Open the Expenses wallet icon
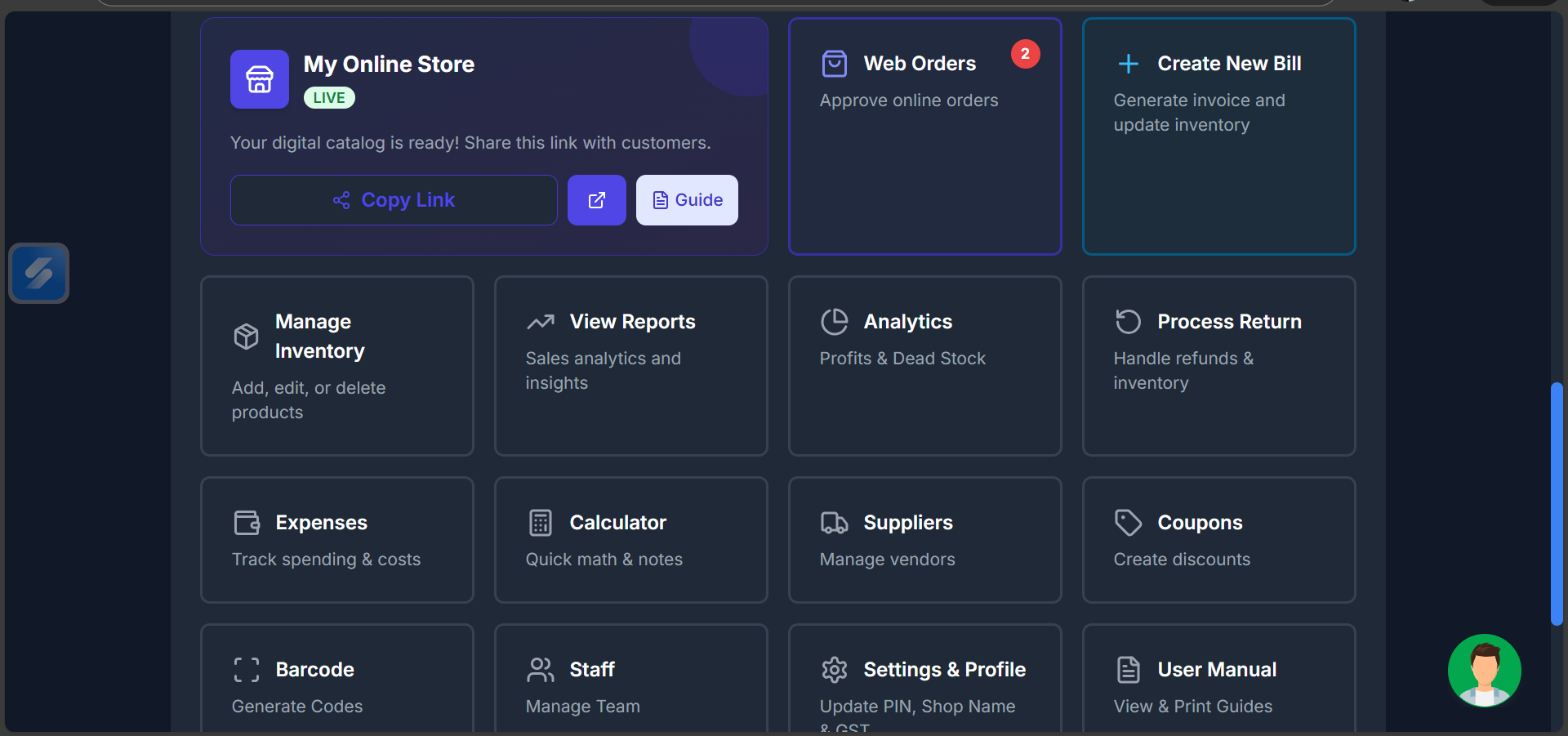 click(247, 523)
